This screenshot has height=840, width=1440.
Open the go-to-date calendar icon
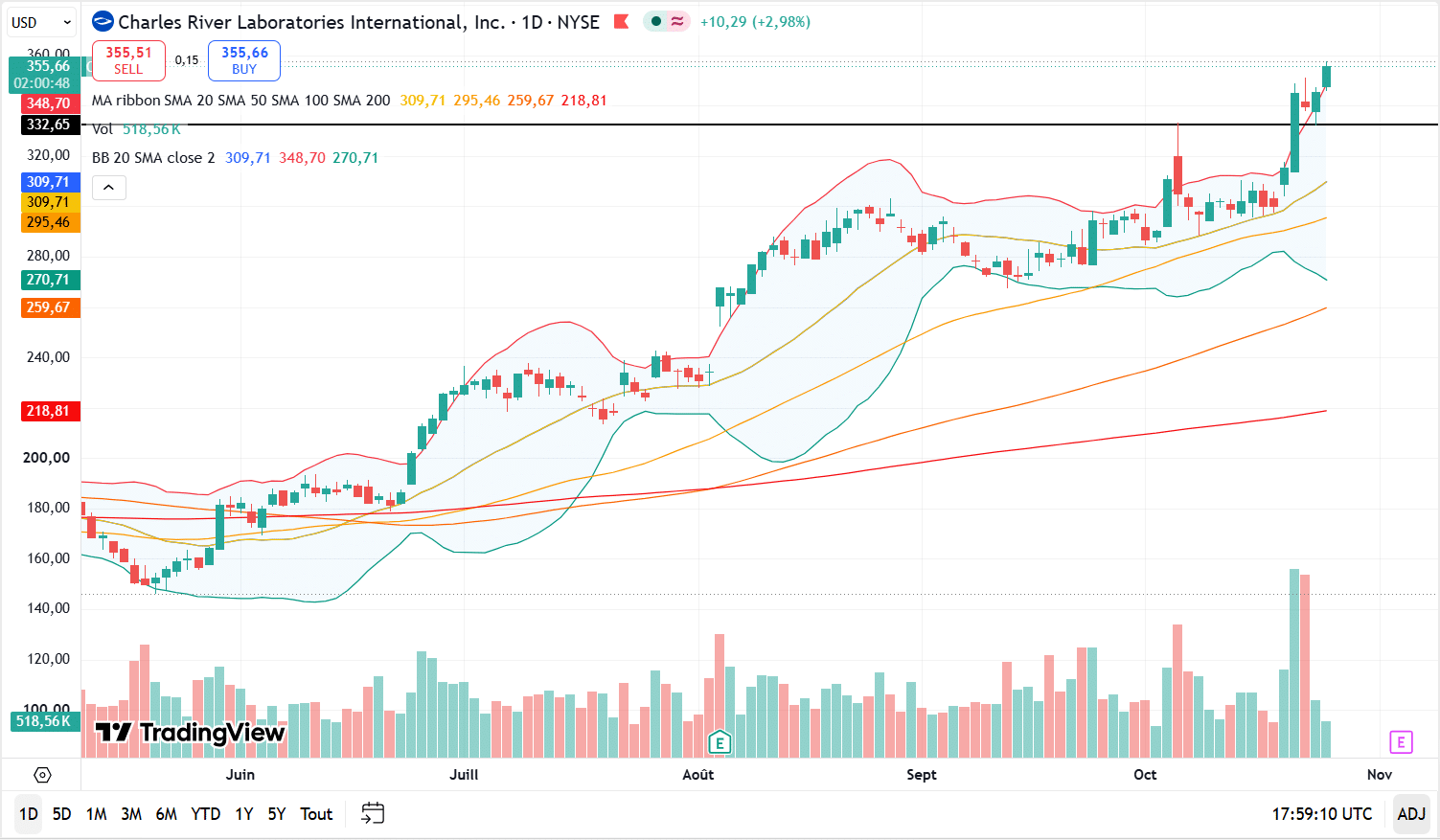(373, 814)
